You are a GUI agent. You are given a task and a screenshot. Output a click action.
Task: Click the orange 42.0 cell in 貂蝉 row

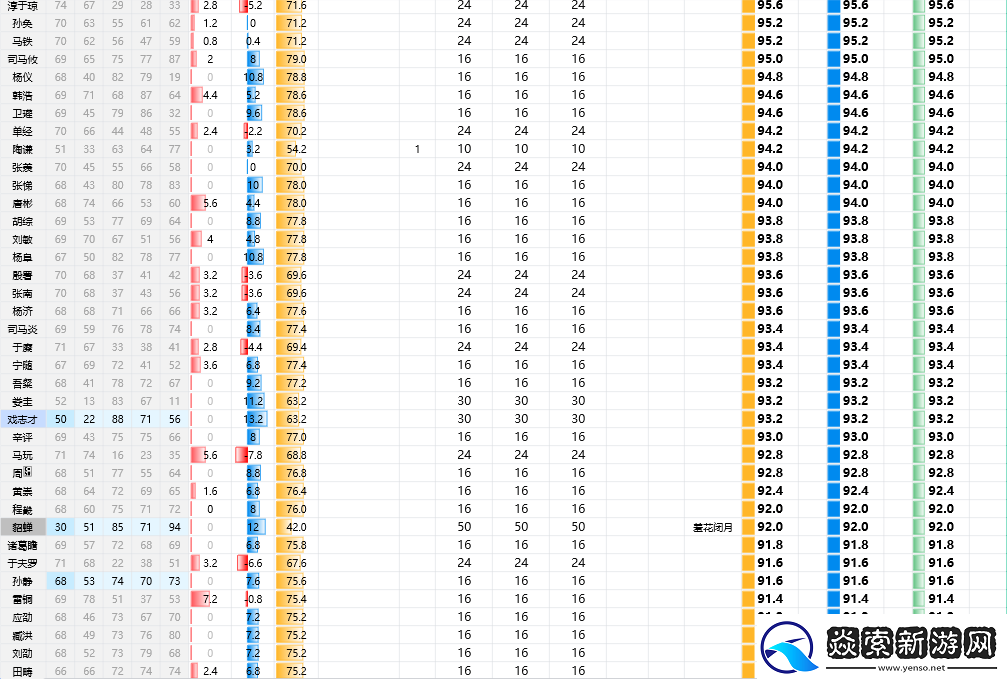click(292, 527)
